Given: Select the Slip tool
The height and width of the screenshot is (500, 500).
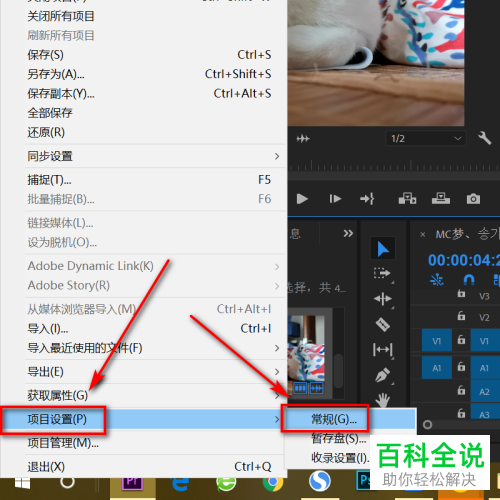Looking at the screenshot, I should coord(383,350).
